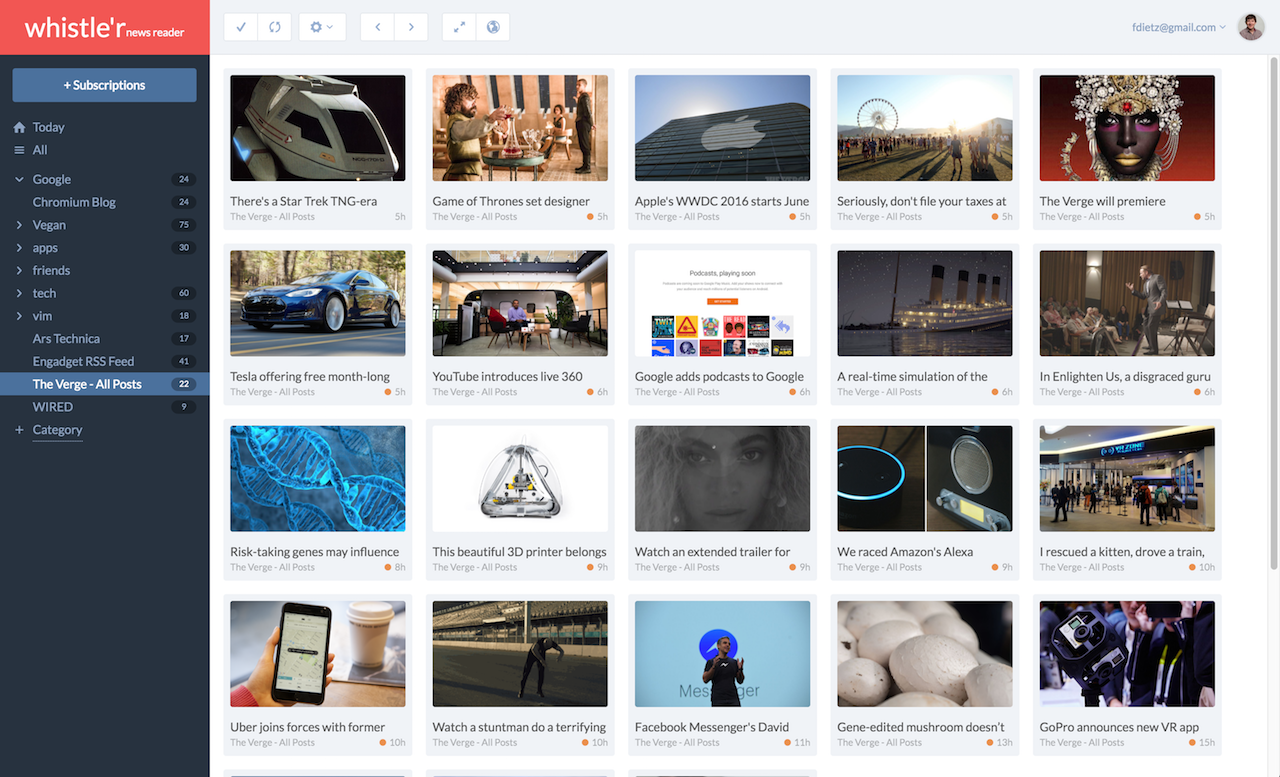Open 'Seriously, don't file your taxes at' article
This screenshot has height=777, width=1280.
[921, 201]
